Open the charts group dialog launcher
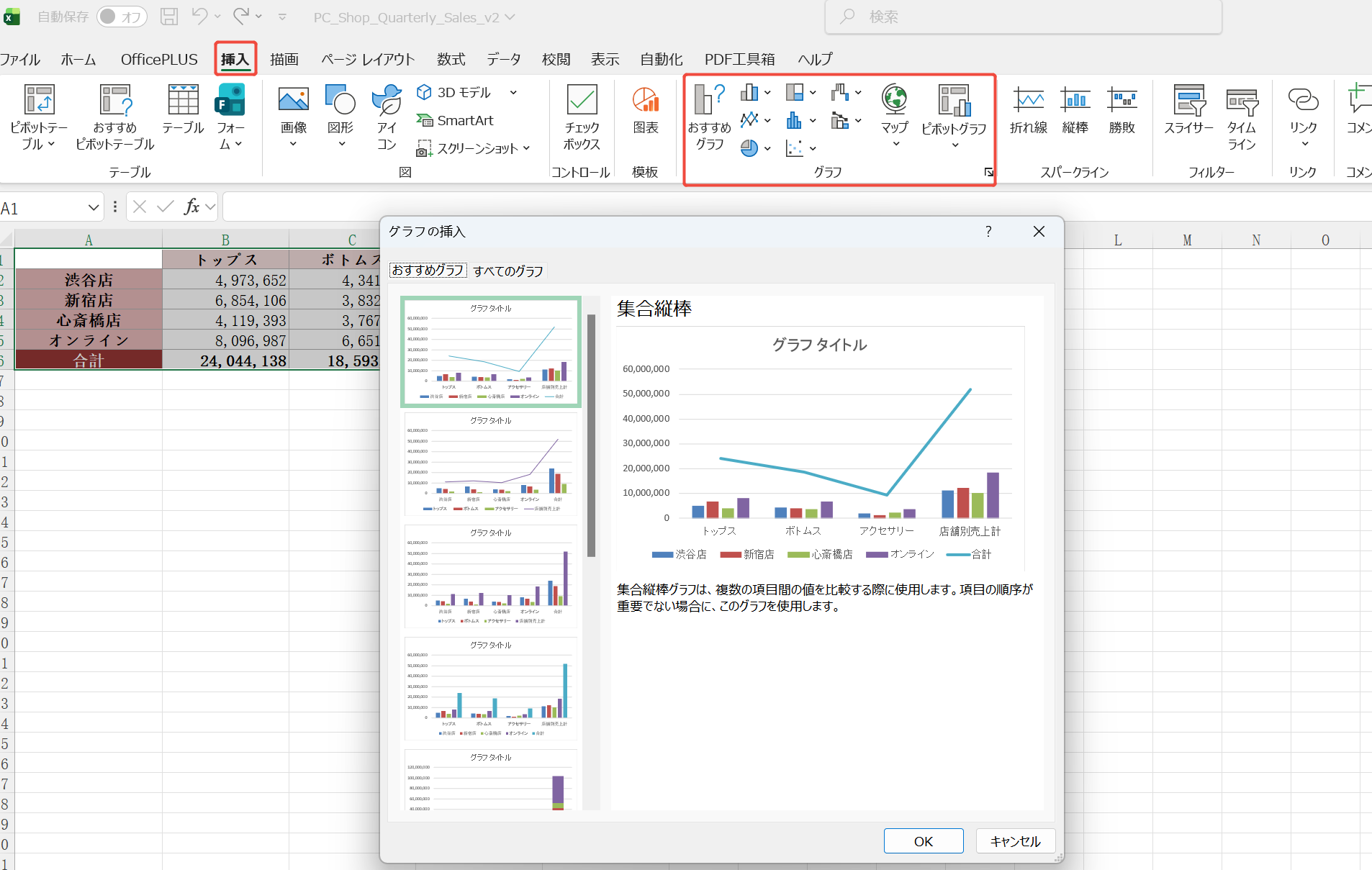Image resolution: width=1372 pixels, height=870 pixels. [989, 172]
